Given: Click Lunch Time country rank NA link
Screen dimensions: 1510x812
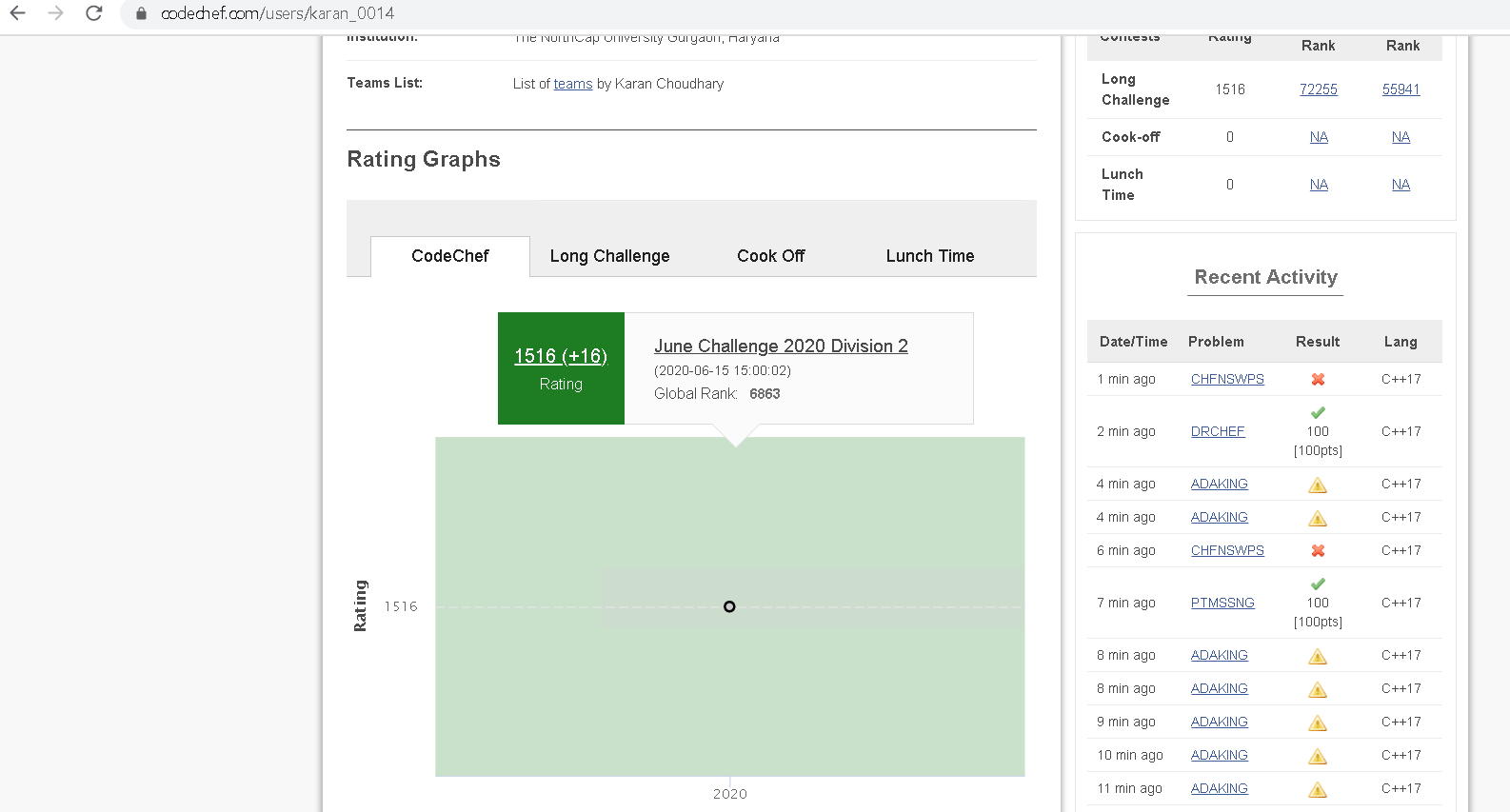Looking at the screenshot, I should 1401,185.
